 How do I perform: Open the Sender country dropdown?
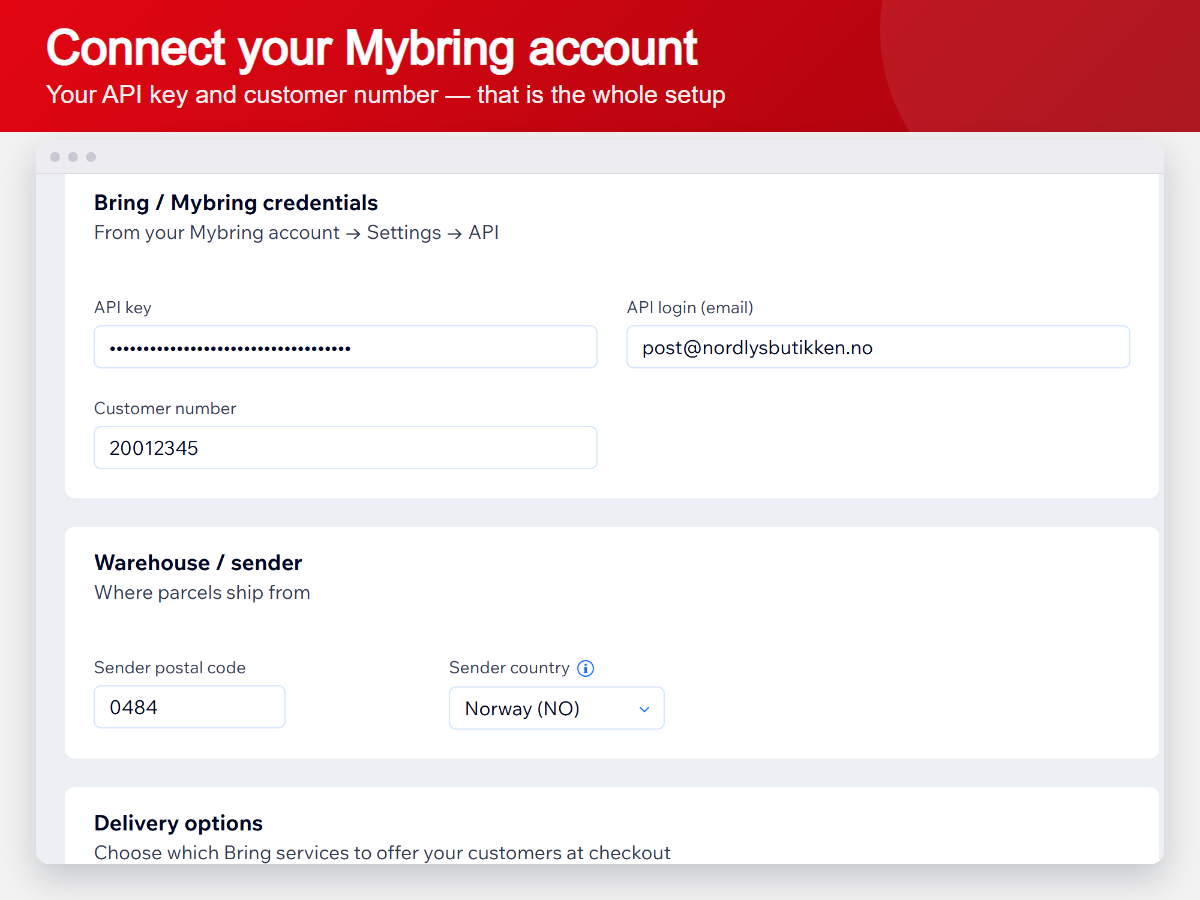(557, 708)
